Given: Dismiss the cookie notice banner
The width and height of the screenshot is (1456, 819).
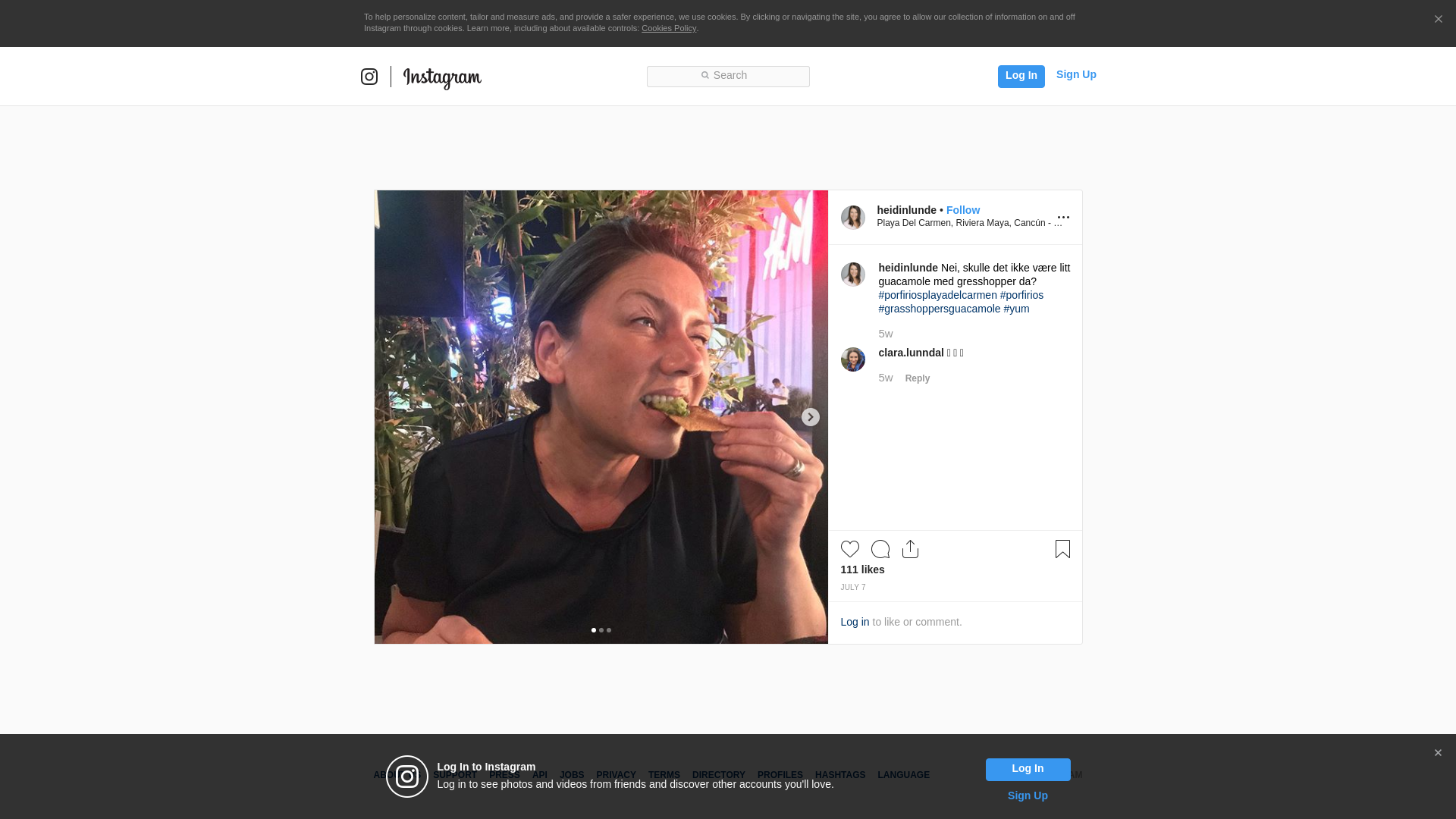Looking at the screenshot, I should 1438,20.
